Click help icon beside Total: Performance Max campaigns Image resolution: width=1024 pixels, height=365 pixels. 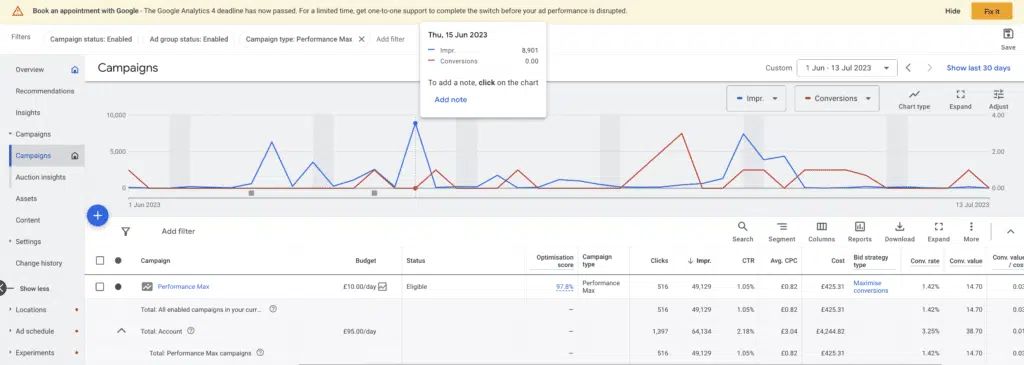click(260, 353)
